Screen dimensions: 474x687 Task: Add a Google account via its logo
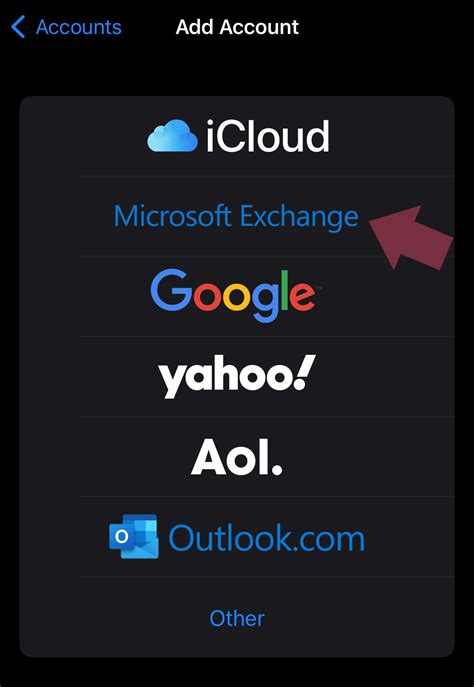(233, 296)
